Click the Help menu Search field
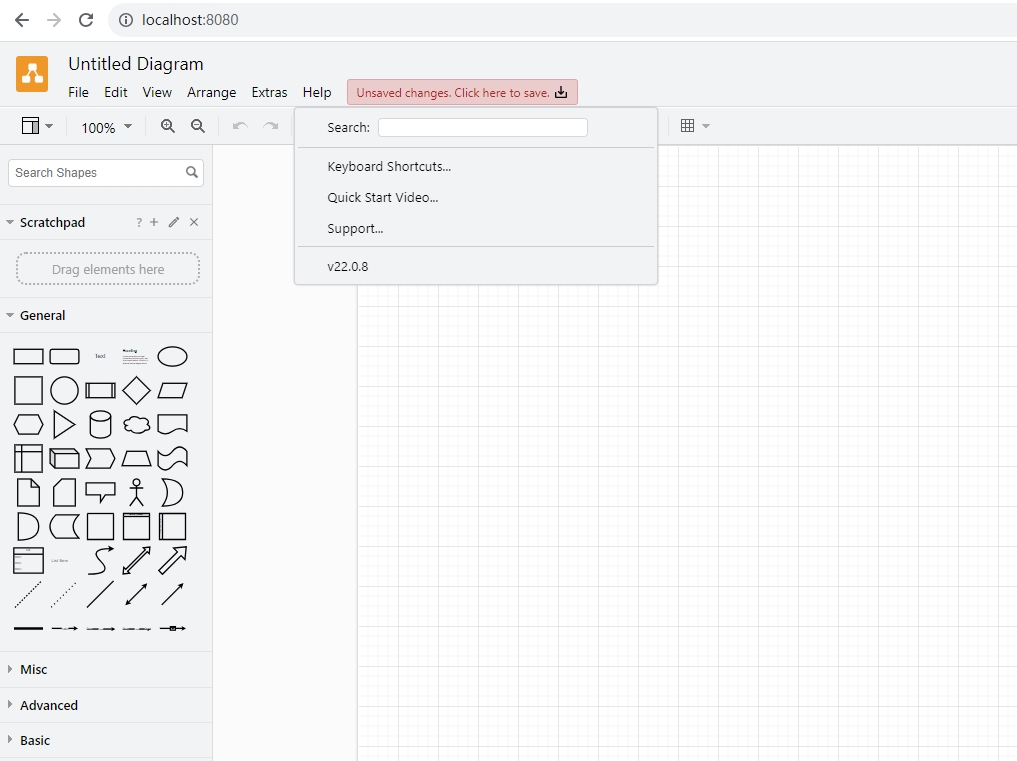1017x761 pixels. point(482,128)
